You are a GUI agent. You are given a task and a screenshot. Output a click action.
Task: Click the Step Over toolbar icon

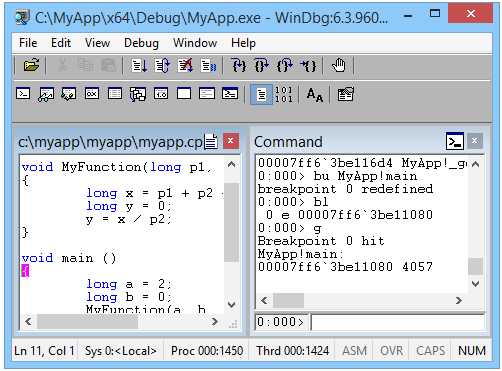click(262, 65)
